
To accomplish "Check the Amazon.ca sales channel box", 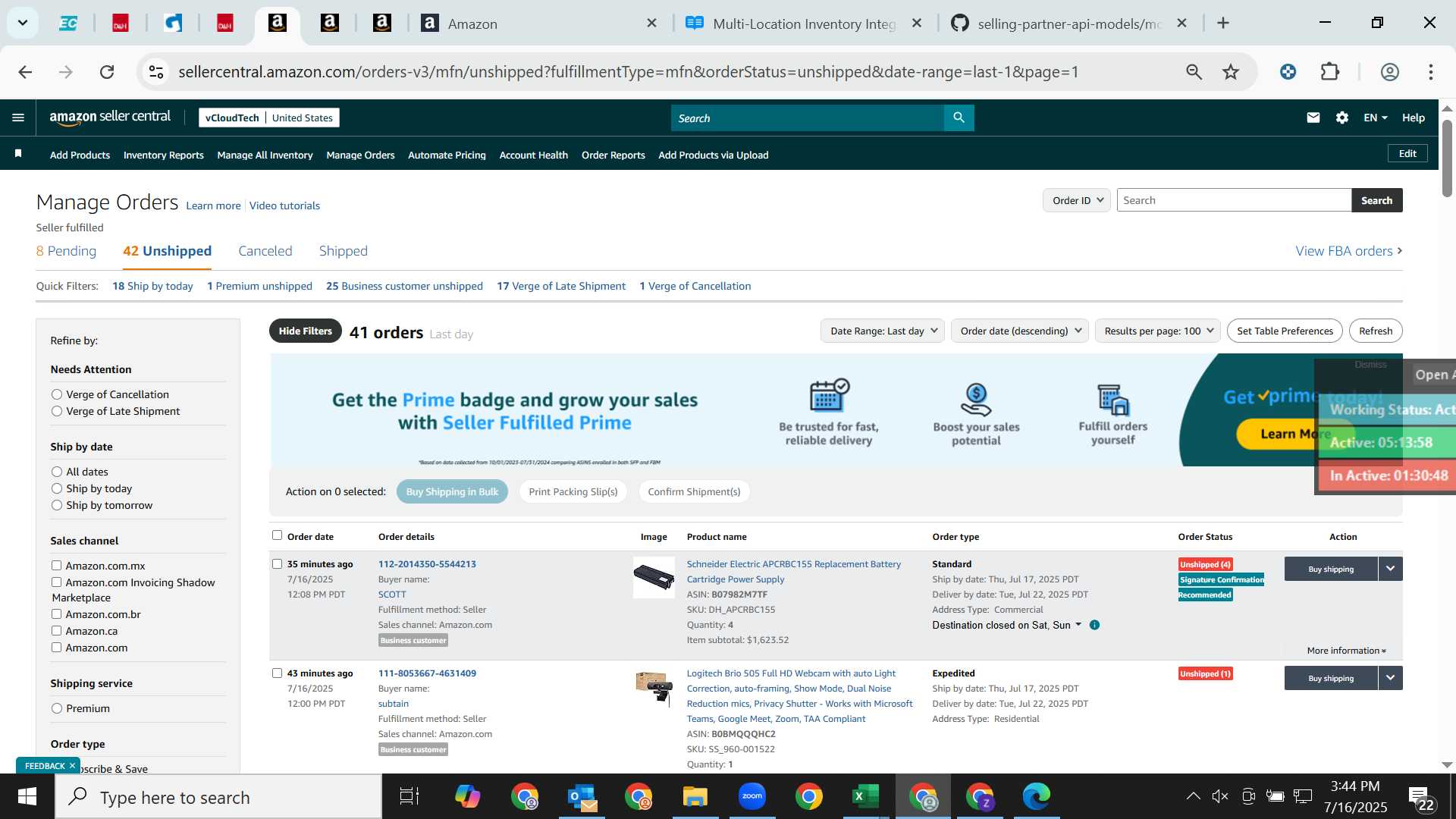I will click(x=56, y=631).
